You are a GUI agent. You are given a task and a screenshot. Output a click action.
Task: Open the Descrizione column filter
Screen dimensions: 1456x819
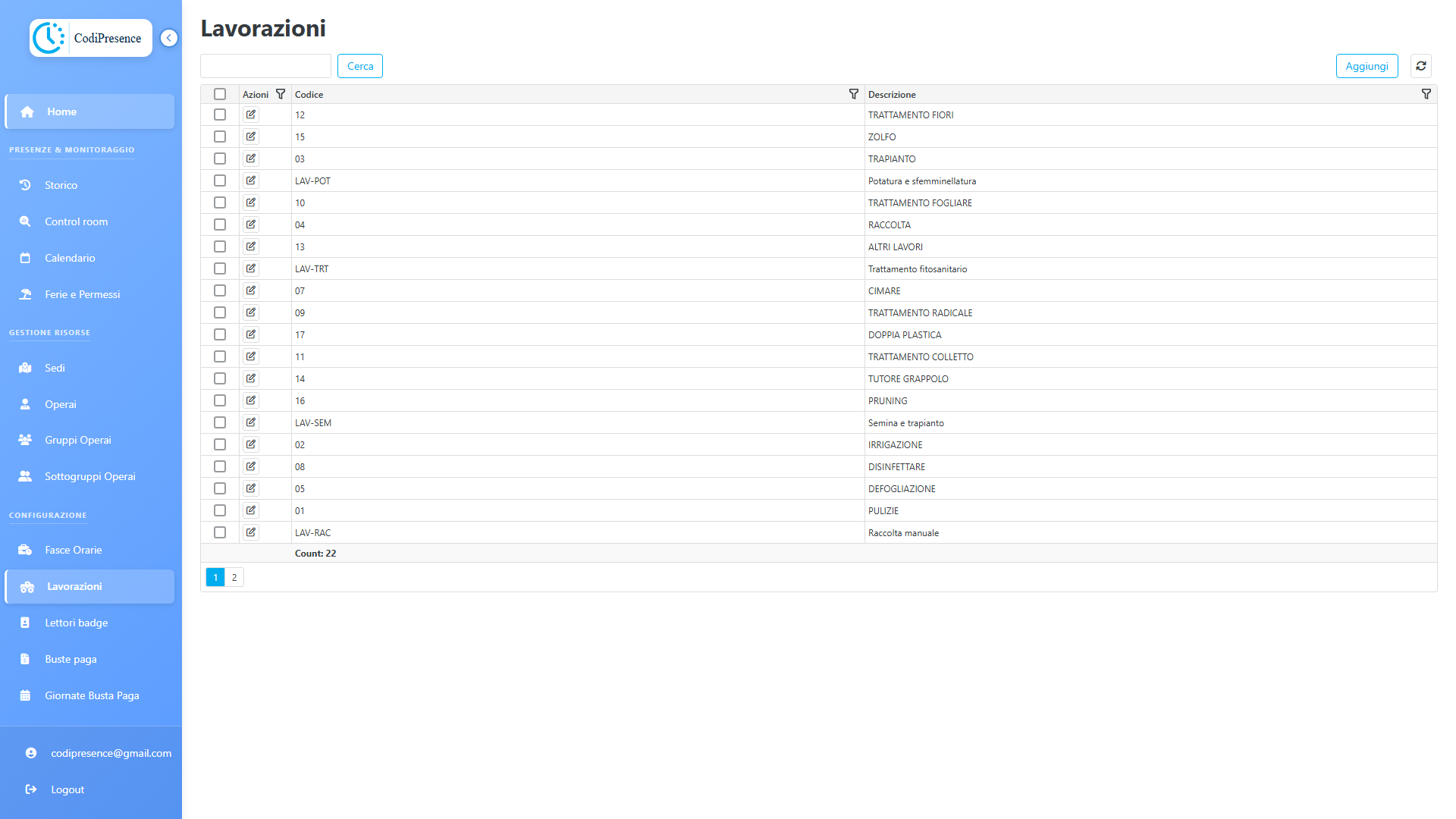1426,94
